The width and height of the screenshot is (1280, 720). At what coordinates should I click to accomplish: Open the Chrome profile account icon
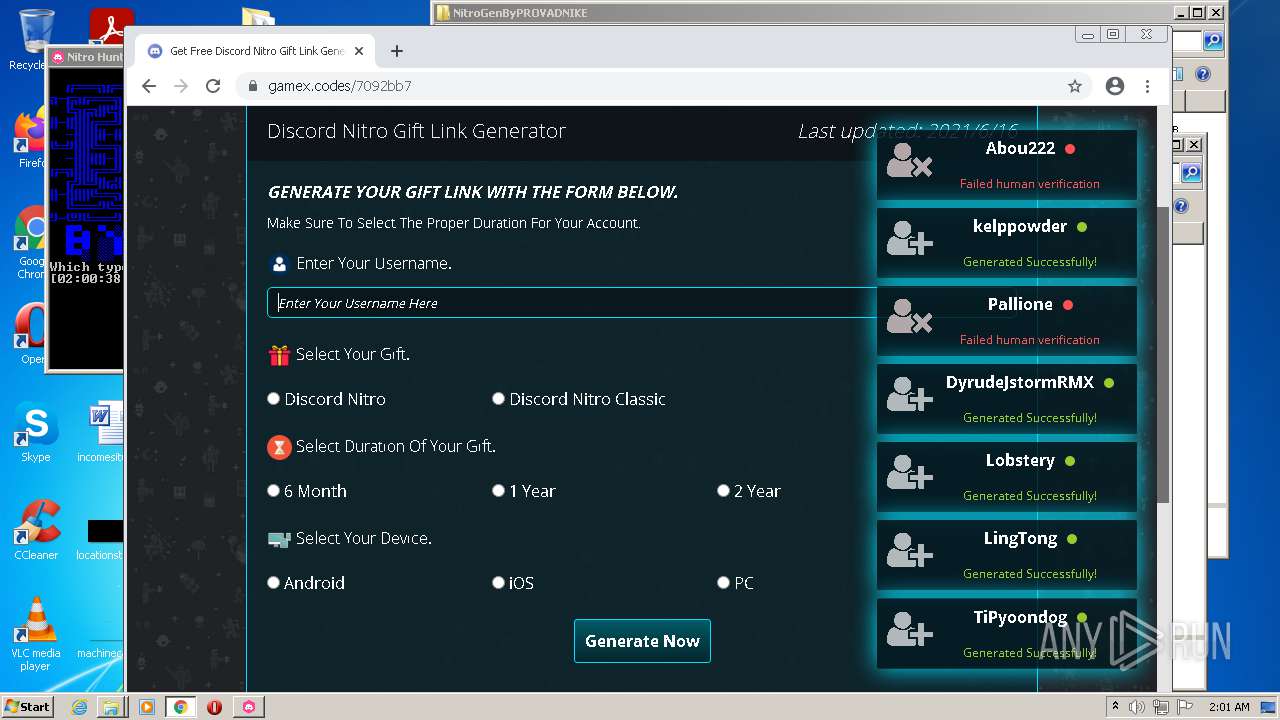pyautogui.click(x=1115, y=86)
